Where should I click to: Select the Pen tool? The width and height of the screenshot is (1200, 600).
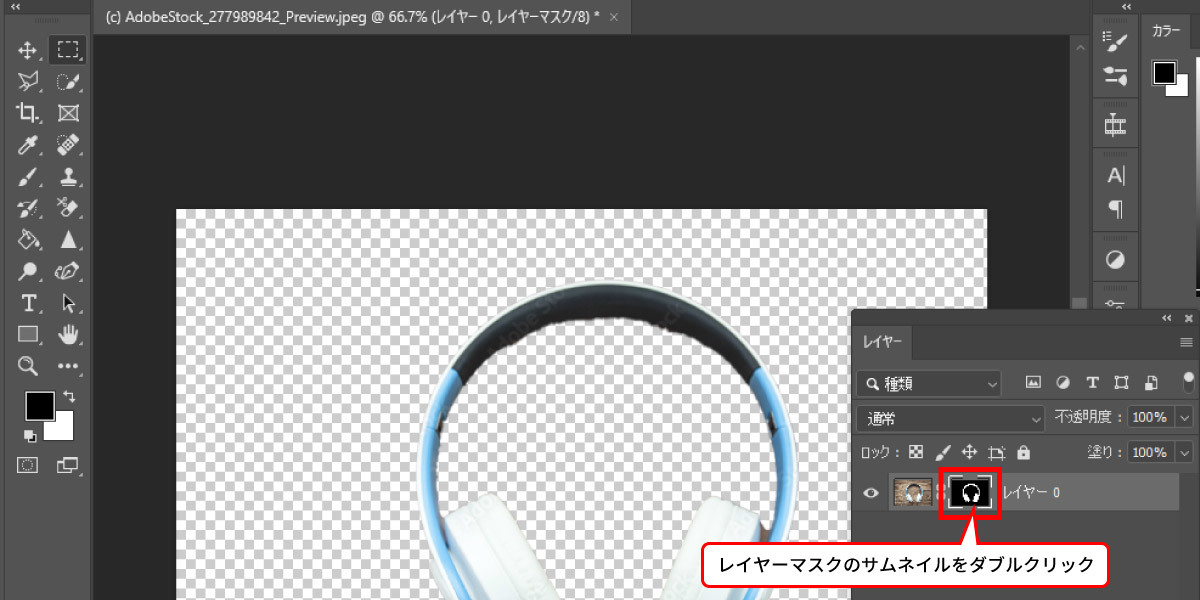68,271
